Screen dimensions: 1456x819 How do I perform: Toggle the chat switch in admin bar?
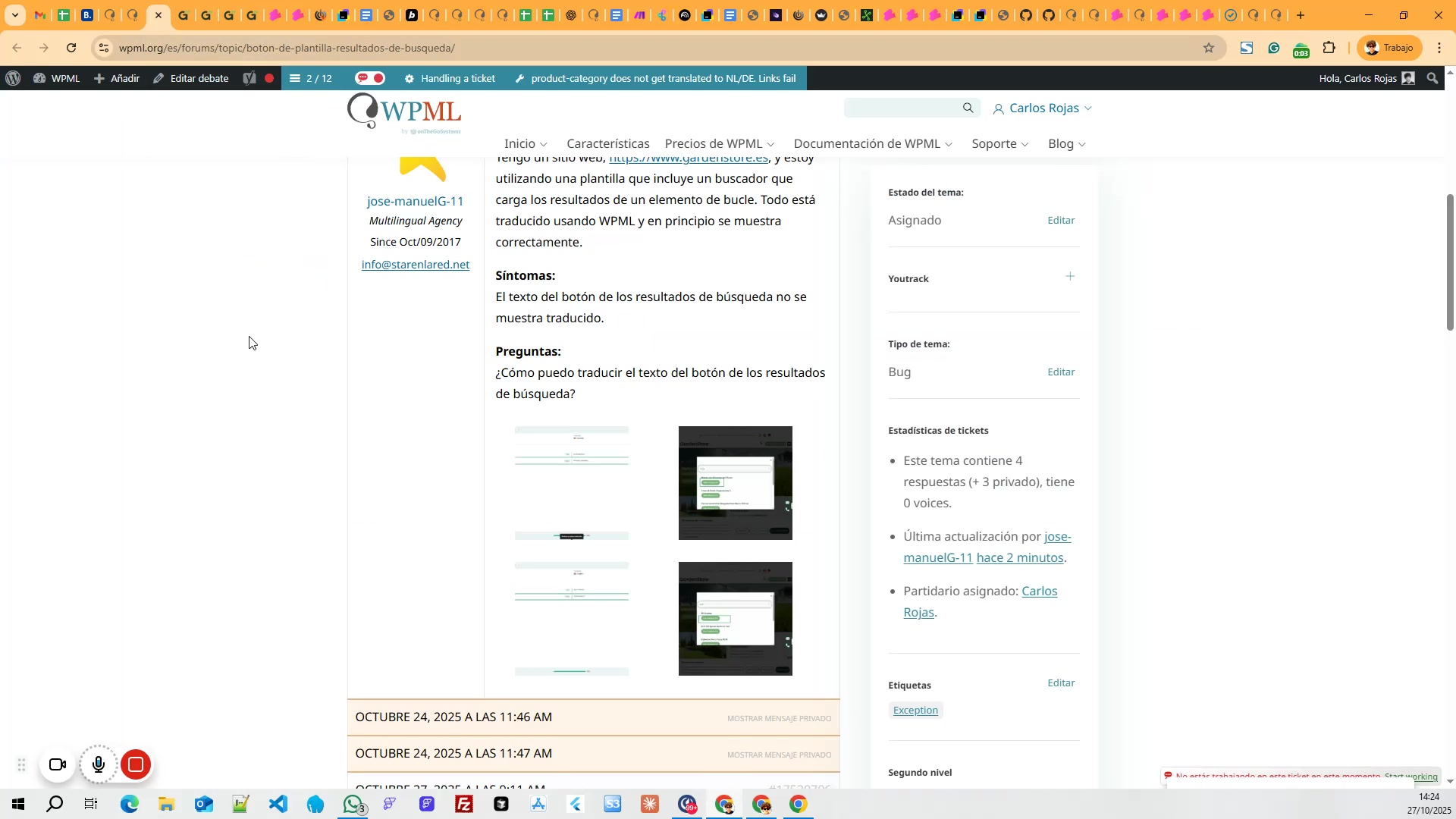pyautogui.click(x=371, y=78)
